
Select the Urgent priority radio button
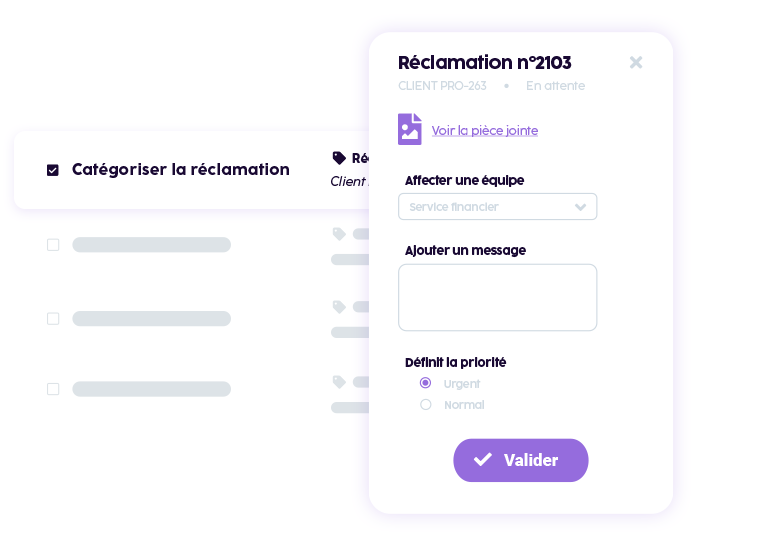(x=426, y=383)
